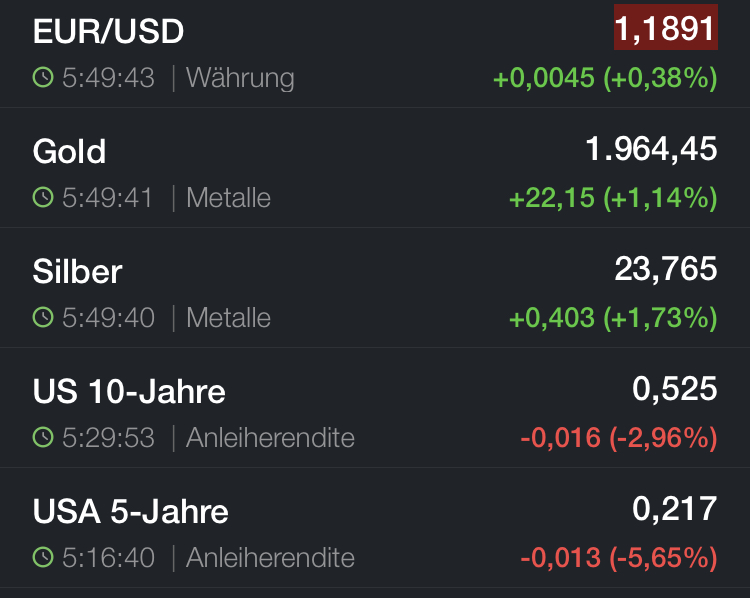
Task: Click the red -0,016 (-2,96%) change
Action: pos(619,438)
